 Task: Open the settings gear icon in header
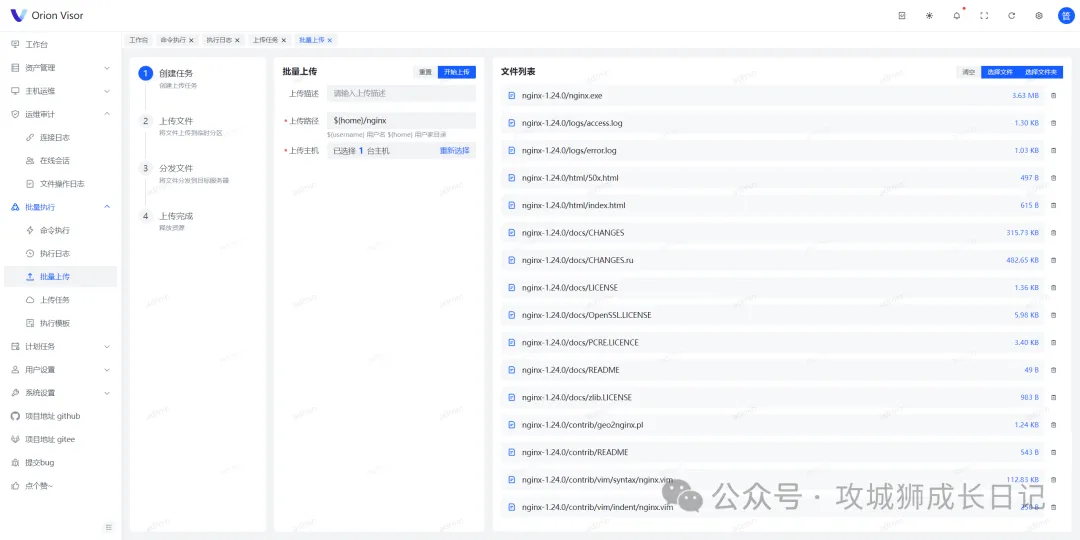[1039, 16]
